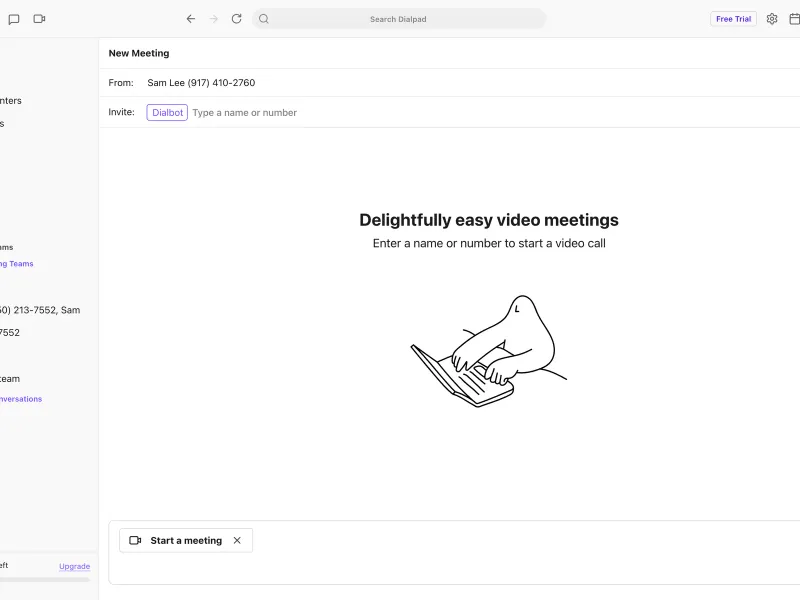Image resolution: width=800 pixels, height=600 pixels.
Task: Focus the Search Dialpad field
Action: click(x=399, y=19)
